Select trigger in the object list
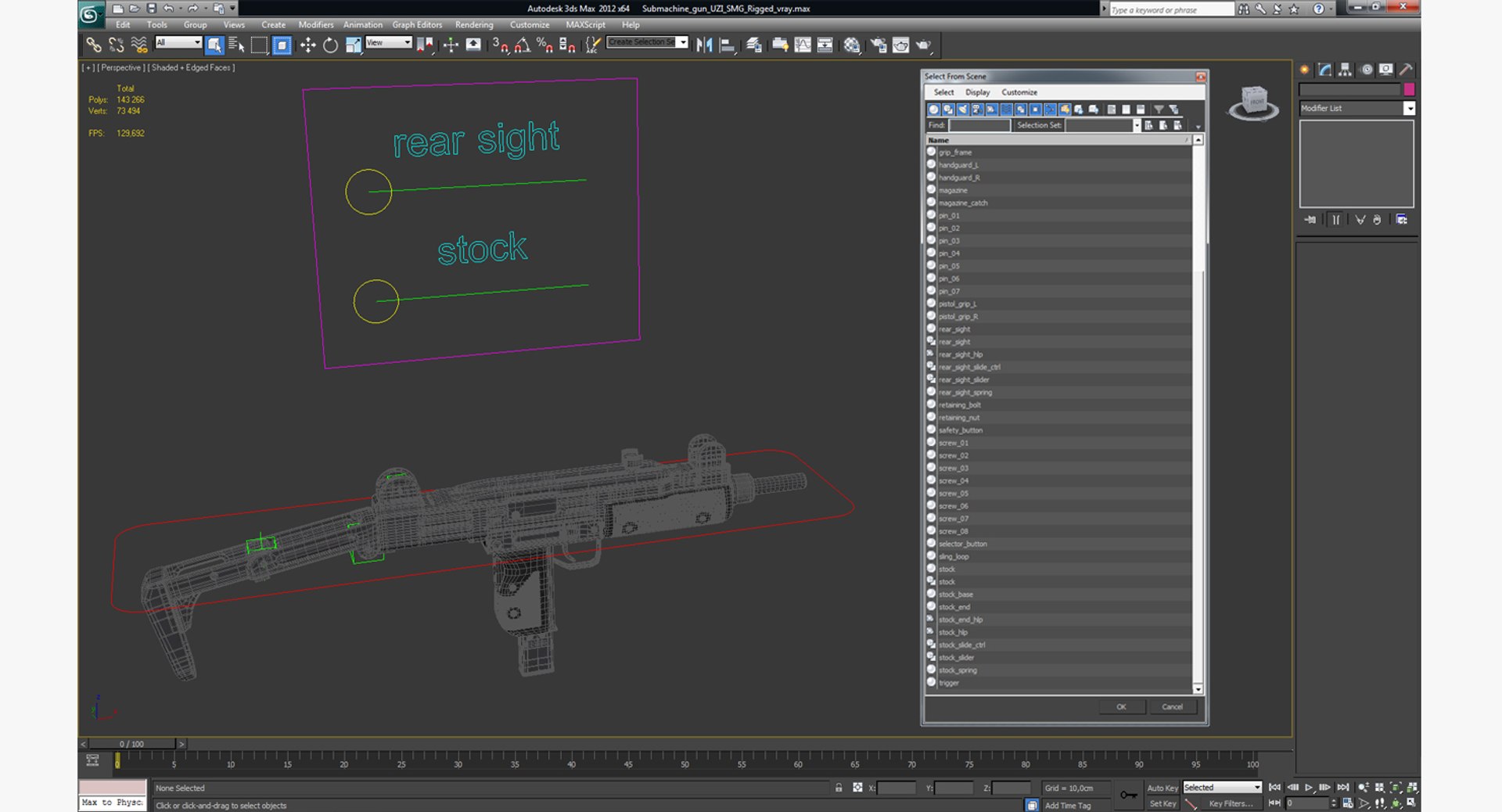1502x812 pixels. [x=948, y=683]
